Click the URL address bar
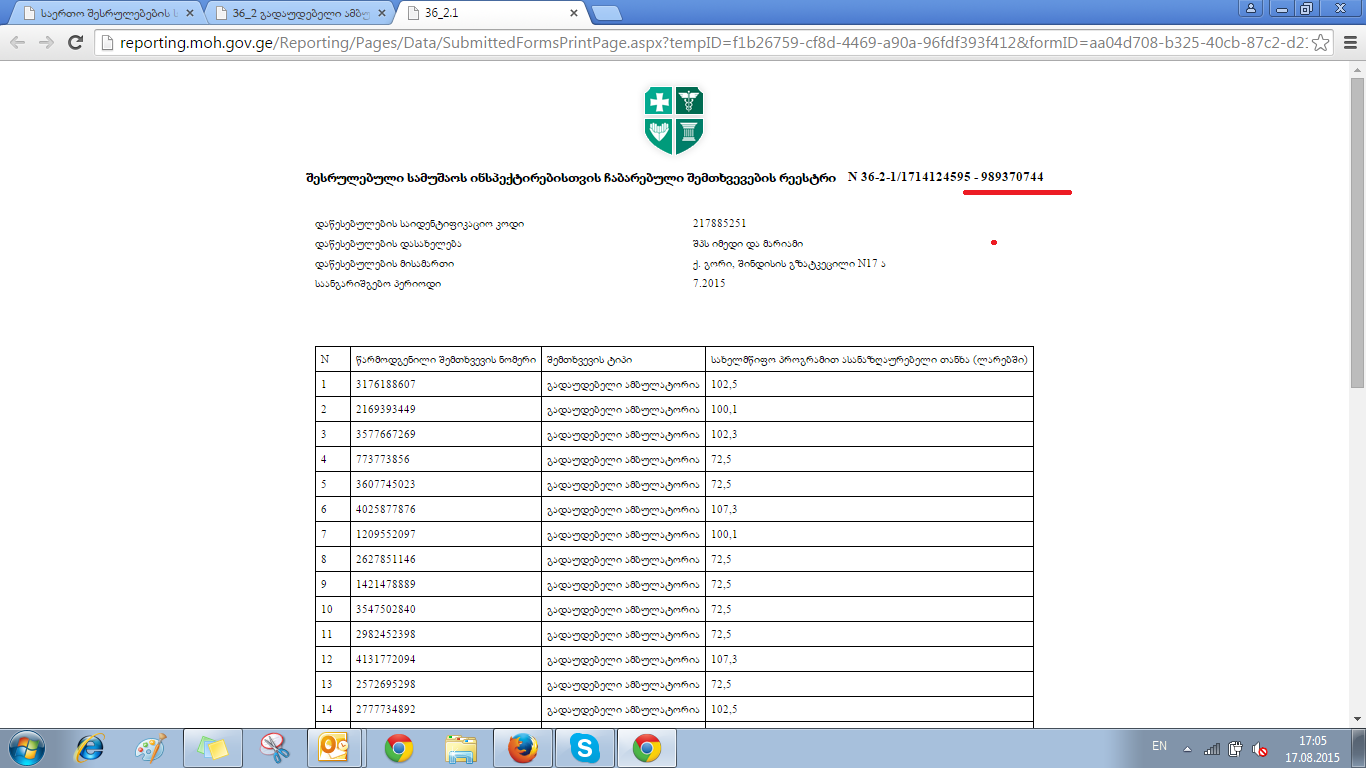 [700, 43]
